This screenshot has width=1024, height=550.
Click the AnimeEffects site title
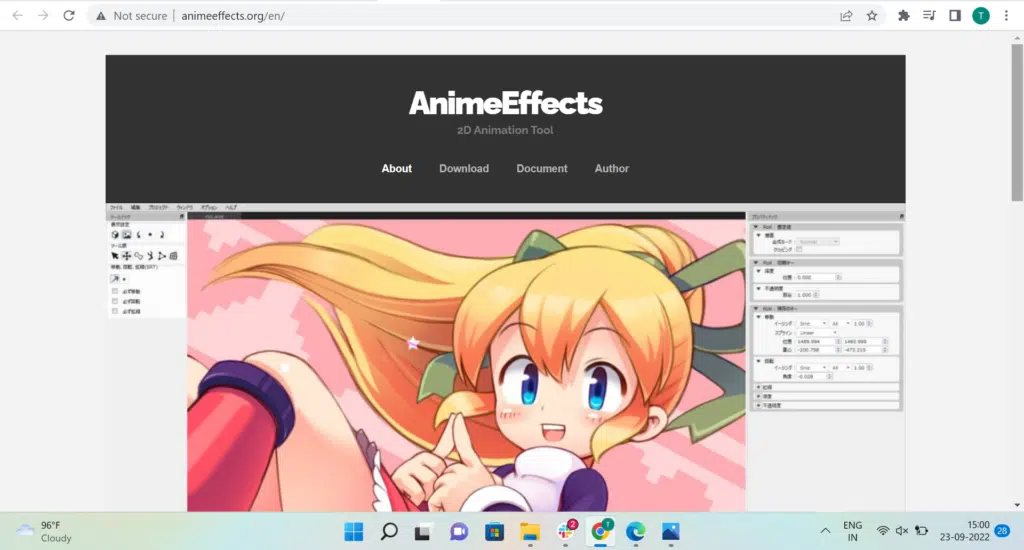pyautogui.click(x=505, y=103)
